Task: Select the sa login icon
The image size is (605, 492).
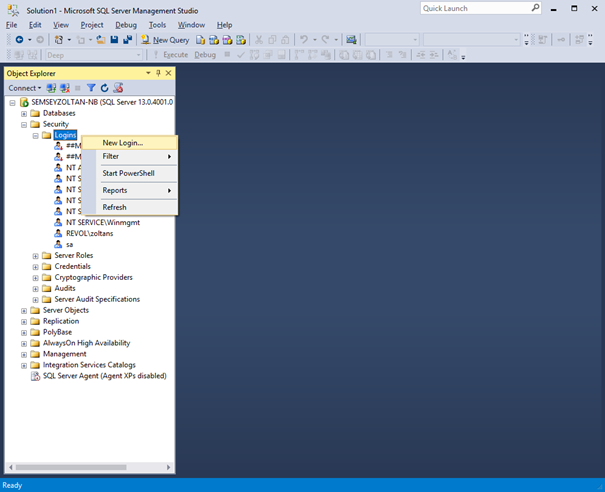Action: coord(58,244)
